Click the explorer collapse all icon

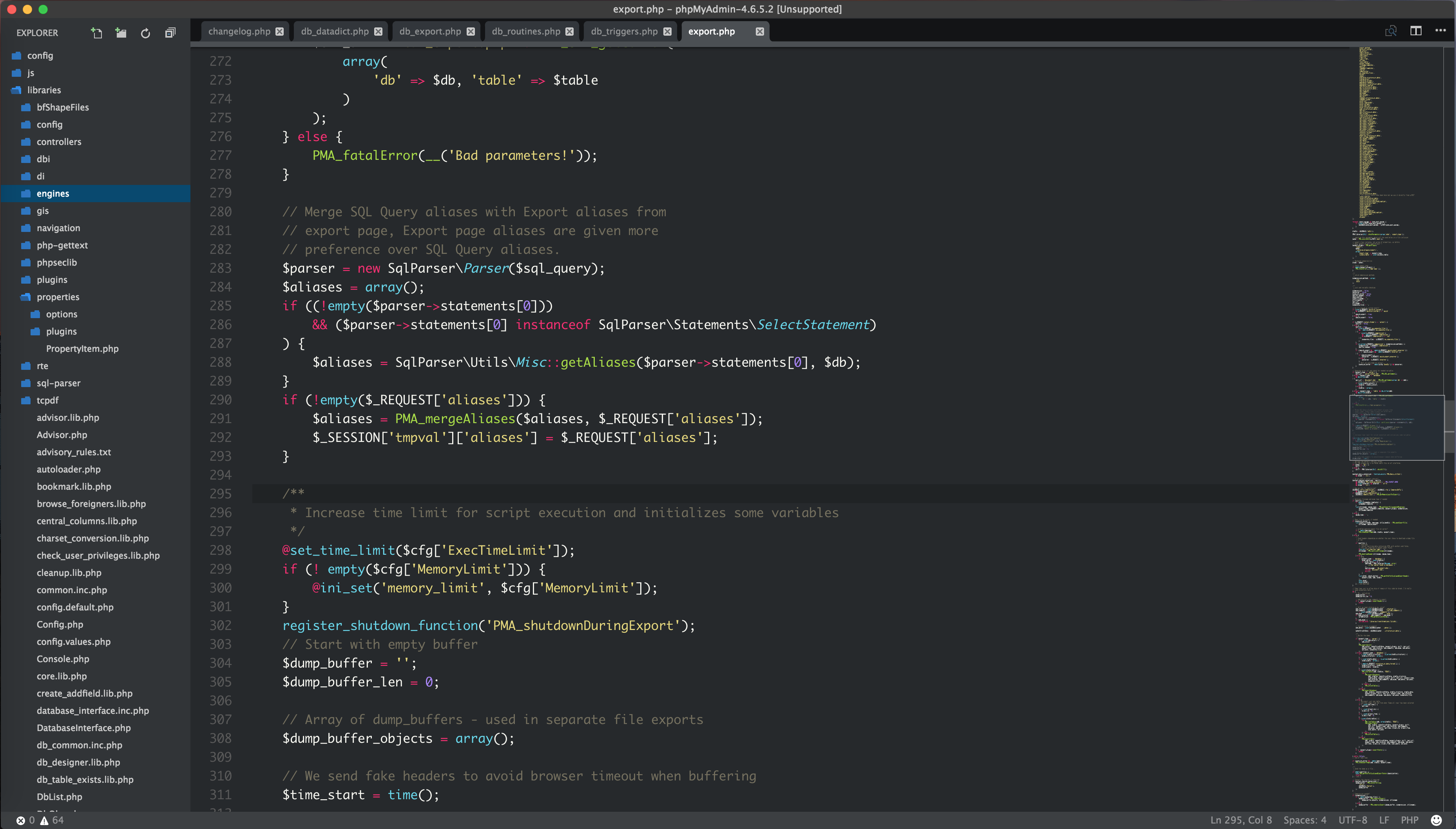[170, 32]
